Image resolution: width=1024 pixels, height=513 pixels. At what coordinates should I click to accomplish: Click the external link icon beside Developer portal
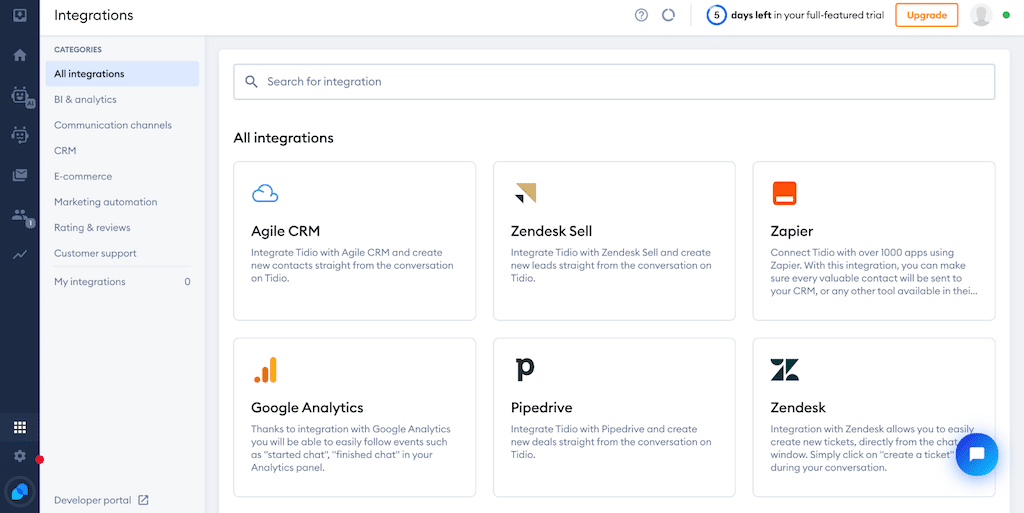pos(144,500)
